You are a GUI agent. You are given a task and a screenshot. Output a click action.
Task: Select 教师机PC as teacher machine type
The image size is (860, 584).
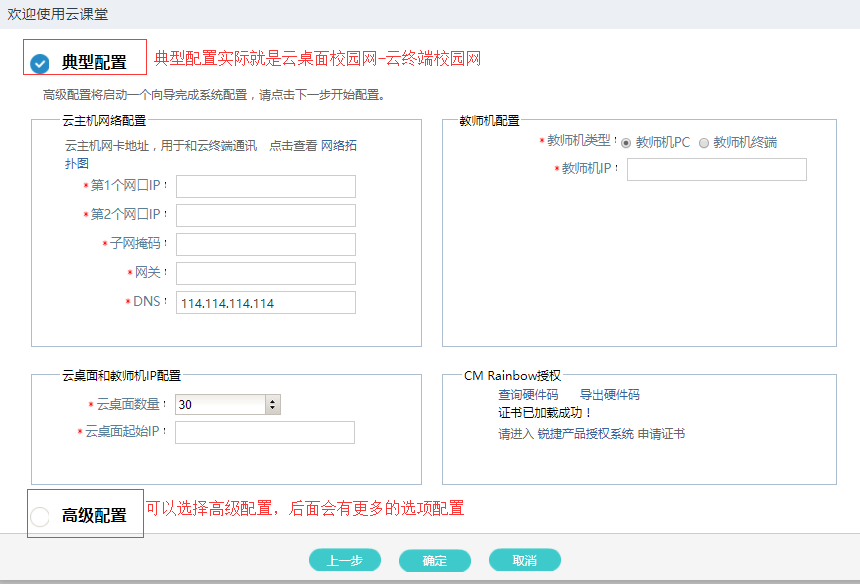click(x=626, y=143)
